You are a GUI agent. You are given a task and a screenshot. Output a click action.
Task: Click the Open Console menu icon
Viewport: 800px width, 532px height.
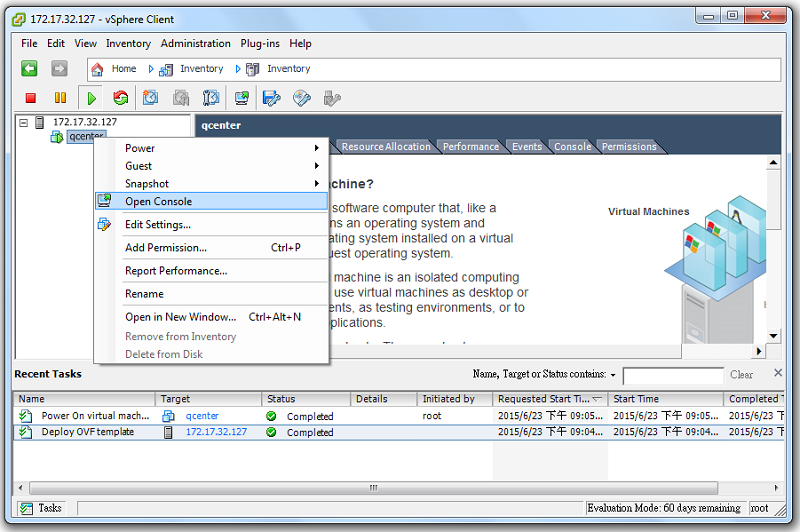[x=105, y=200]
